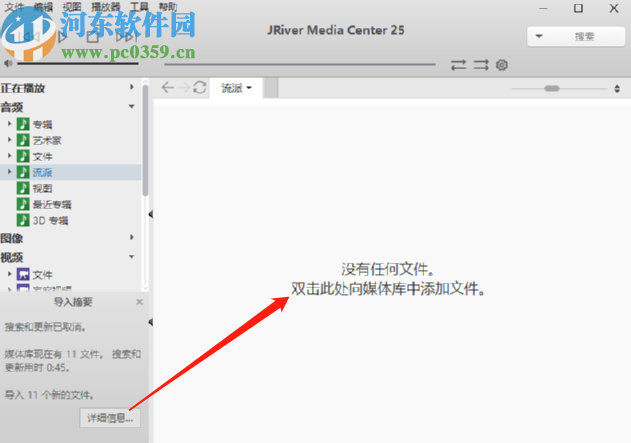Open the 文件 menu
This screenshot has height=443, width=631.
pyautogui.click(x=14, y=6)
